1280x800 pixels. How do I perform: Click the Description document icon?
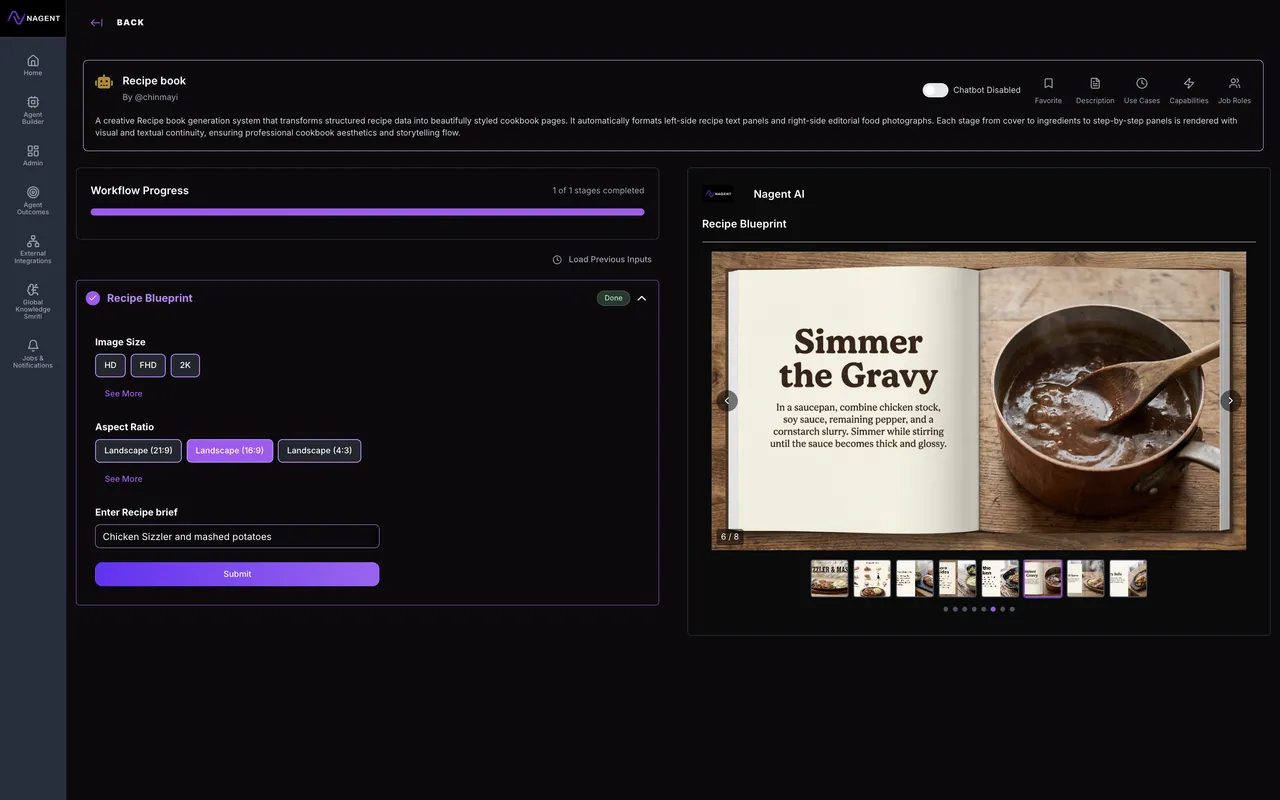(1095, 84)
